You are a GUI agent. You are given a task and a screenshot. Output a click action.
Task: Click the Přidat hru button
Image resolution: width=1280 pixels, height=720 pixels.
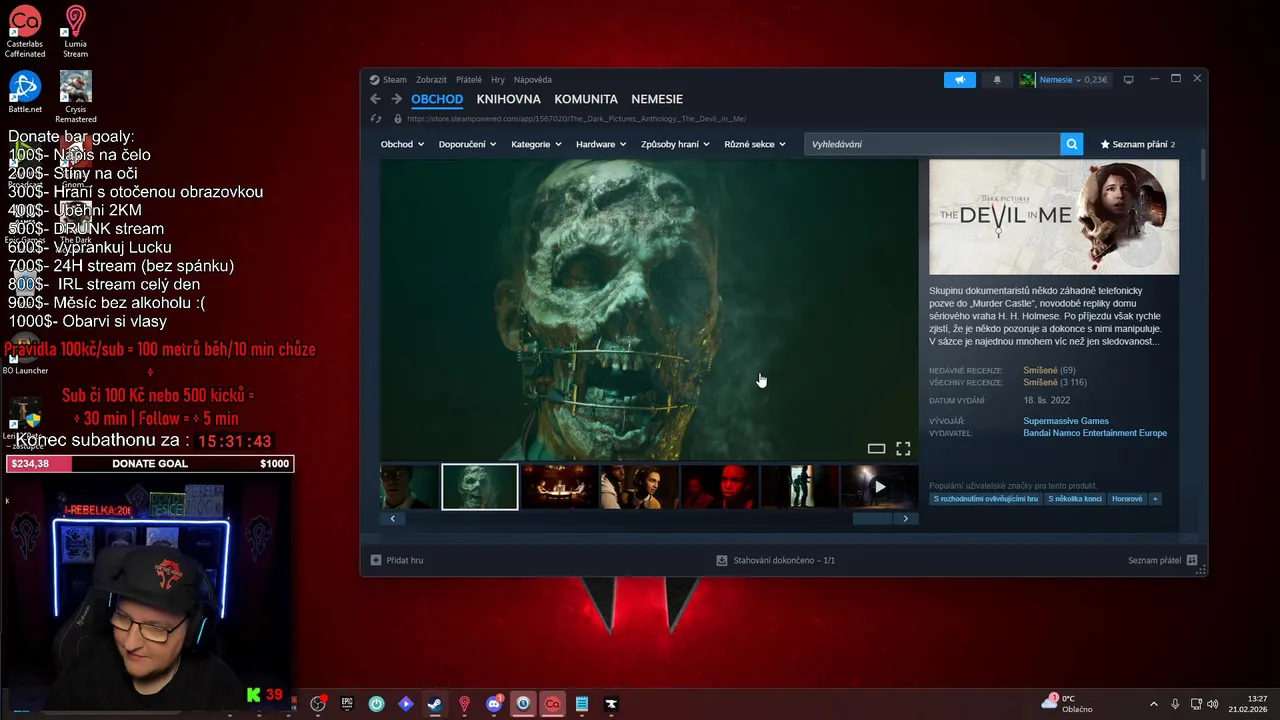[397, 560]
